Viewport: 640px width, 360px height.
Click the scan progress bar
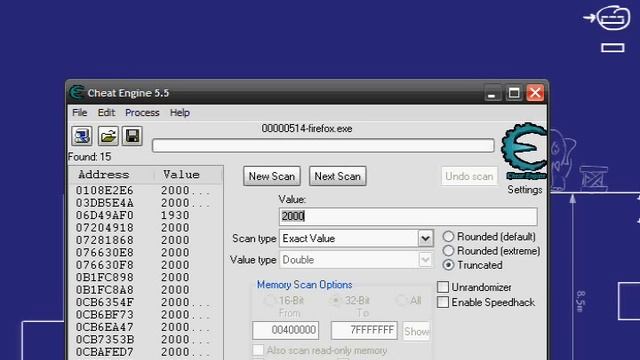(x=323, y=145)
